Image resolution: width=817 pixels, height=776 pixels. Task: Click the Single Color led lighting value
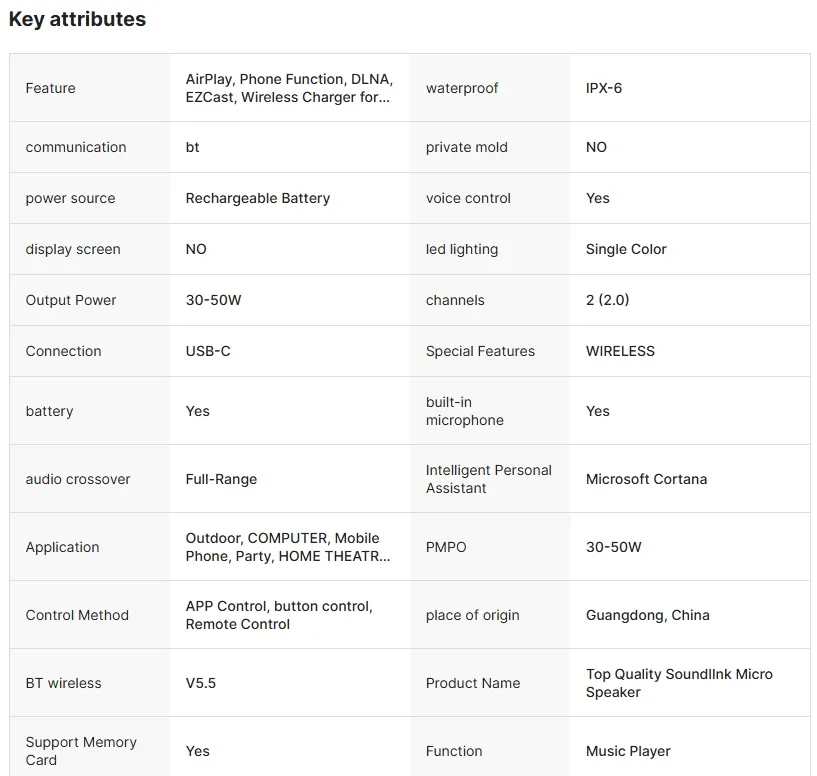point(626,249)
